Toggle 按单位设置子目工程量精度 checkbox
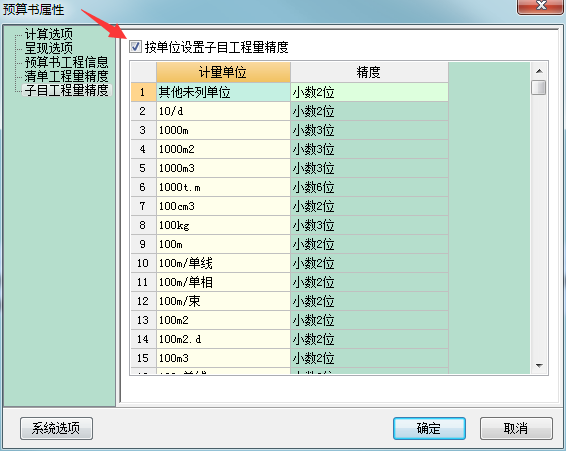The image size is (566, 451). tap(135, 47)
